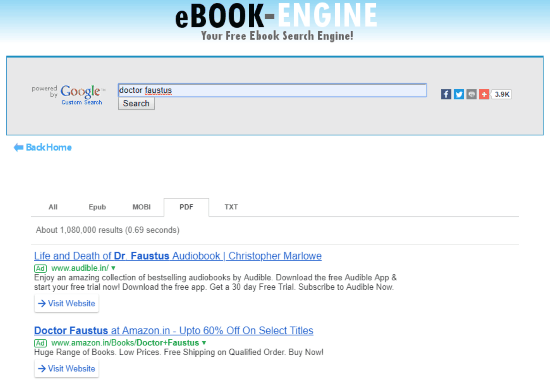
Task: Click the Huge Range of Books description
Action: coord(179,352)
